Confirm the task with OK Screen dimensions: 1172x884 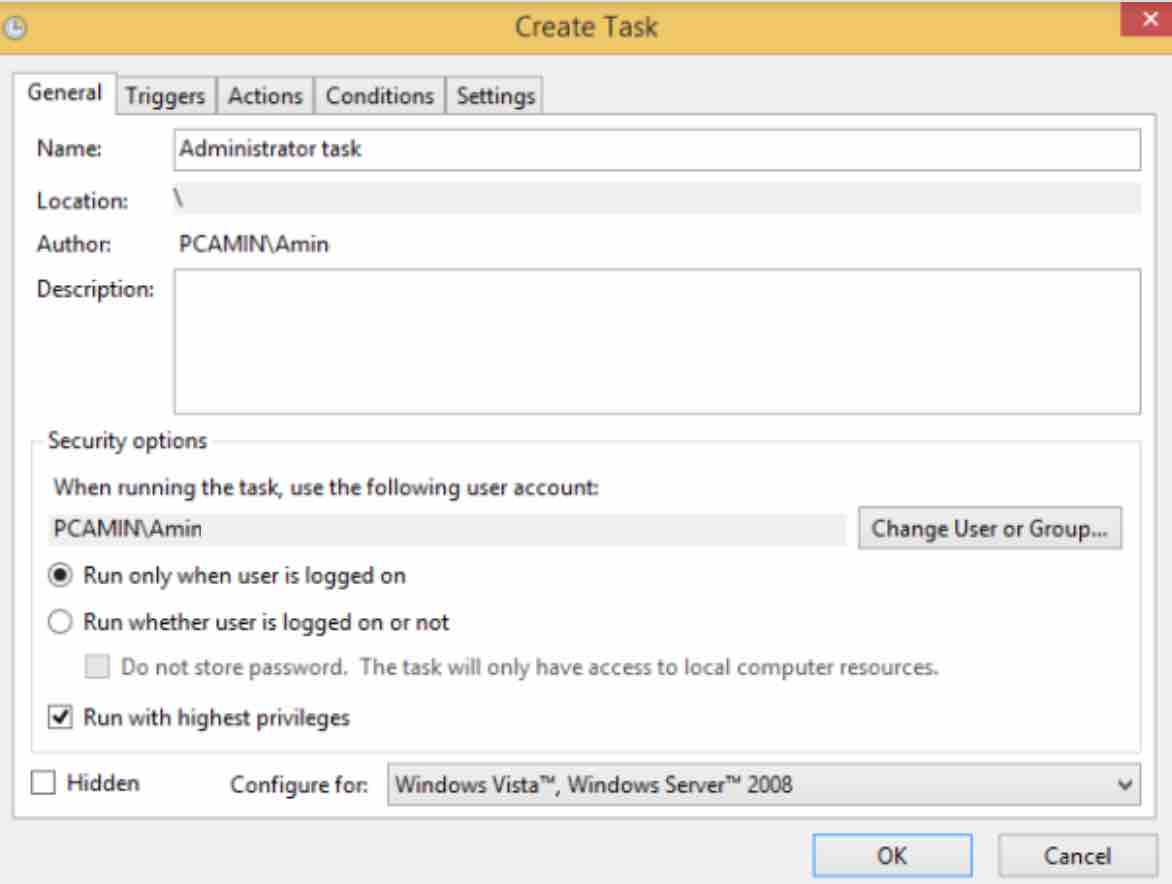tap(892, 856)
